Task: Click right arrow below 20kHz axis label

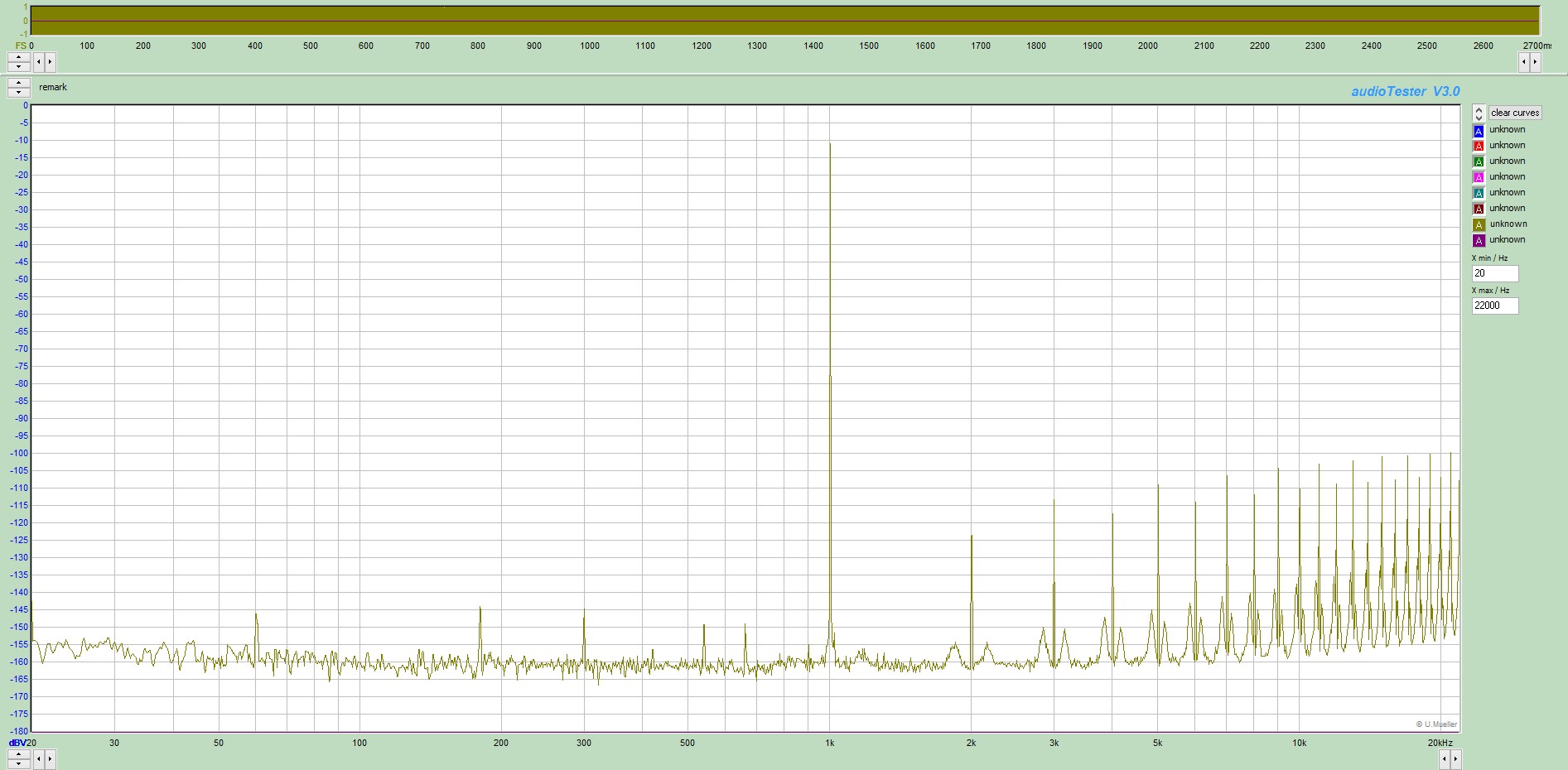Action: 1456,758
